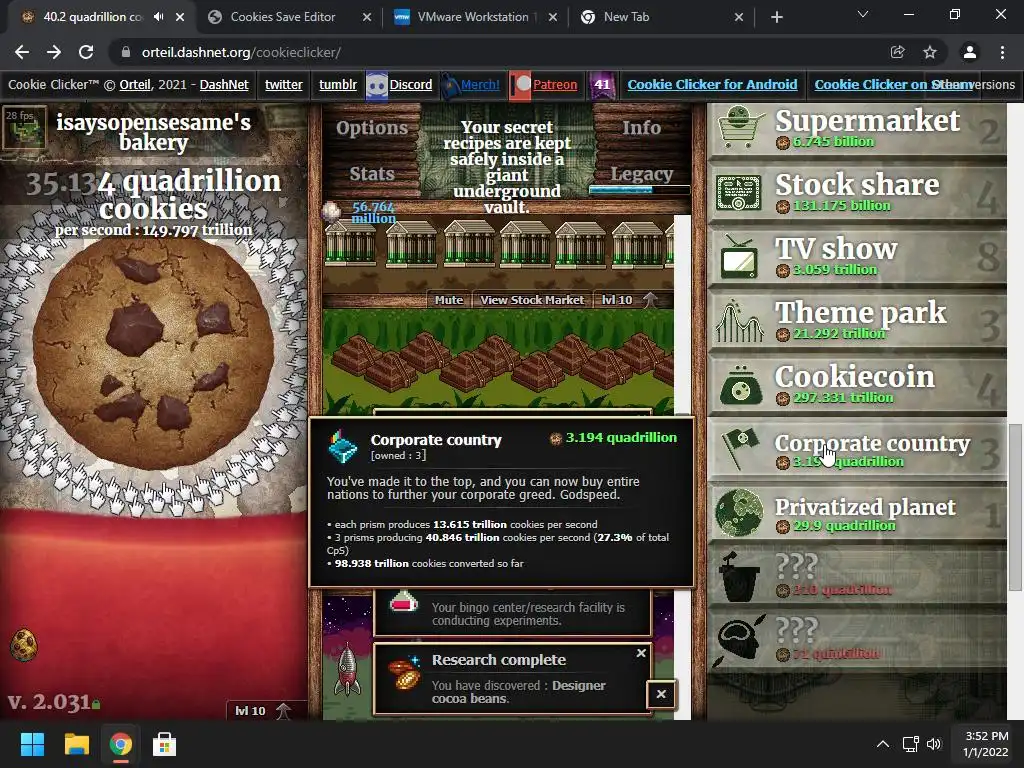The image size is (1024, 768).
Task: Mute audio on the Cookie Clicker tab
Action: click(x=159, y=17)
